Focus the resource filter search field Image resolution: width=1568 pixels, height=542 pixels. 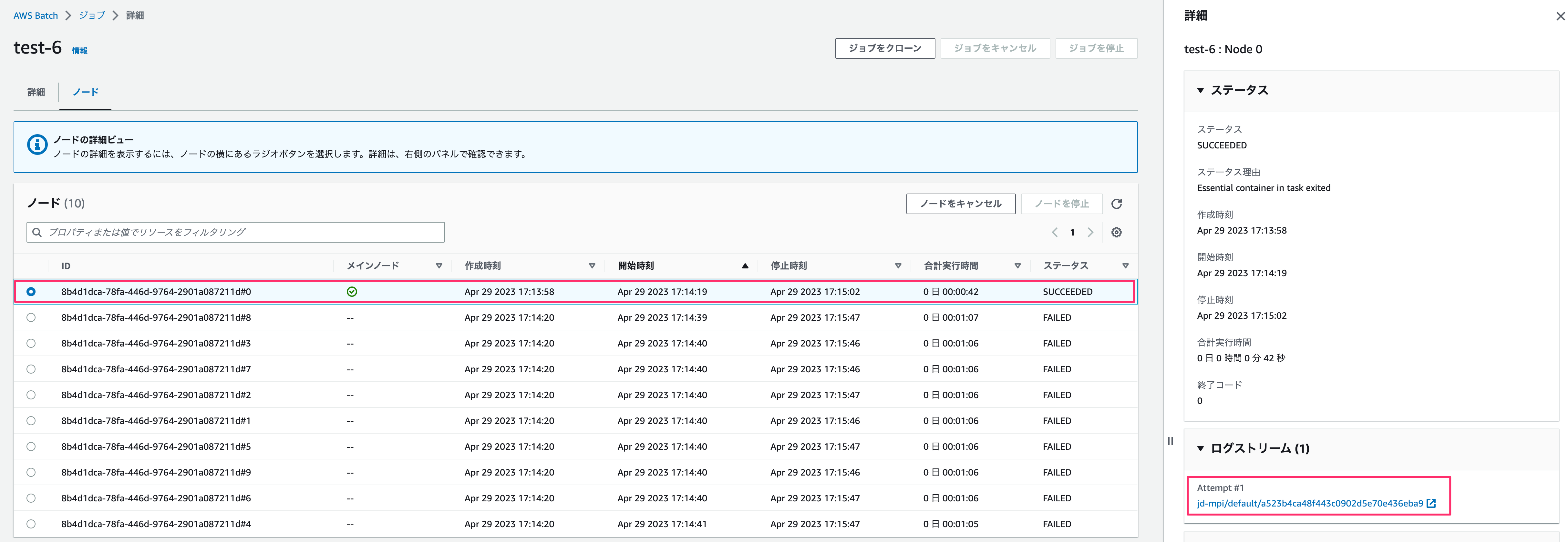pyautogui.click(x=236, y=232)
